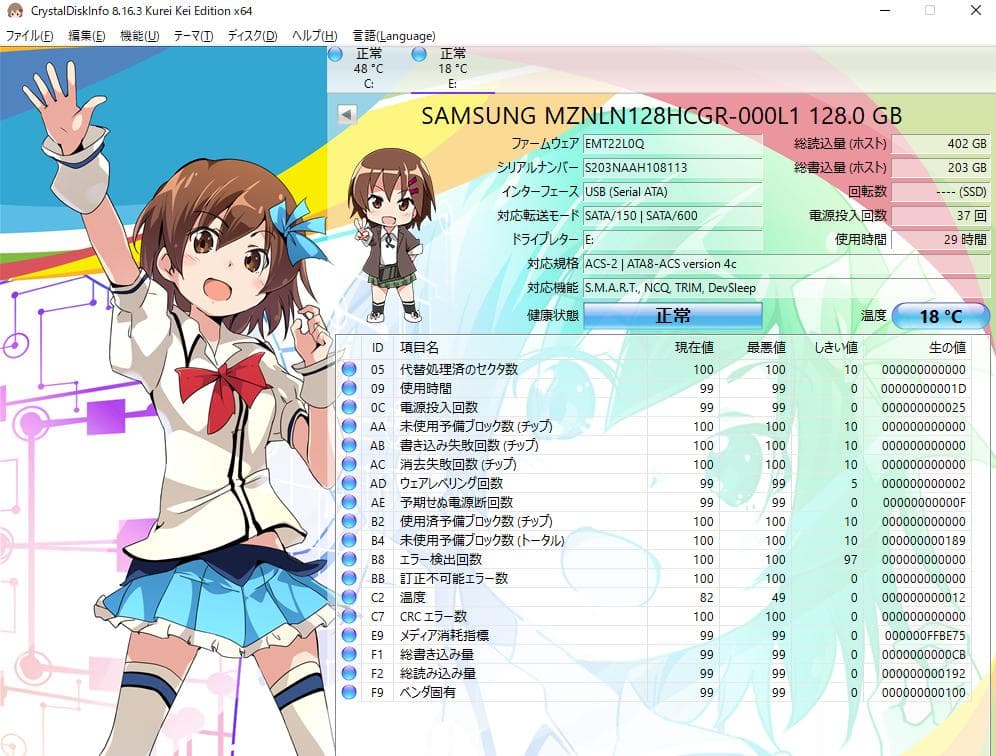The height and width of the screenshot is (756, 996).
Task: Click status orb for row AD ウェアレベリング回数
Action: click(x=349, y=483)
